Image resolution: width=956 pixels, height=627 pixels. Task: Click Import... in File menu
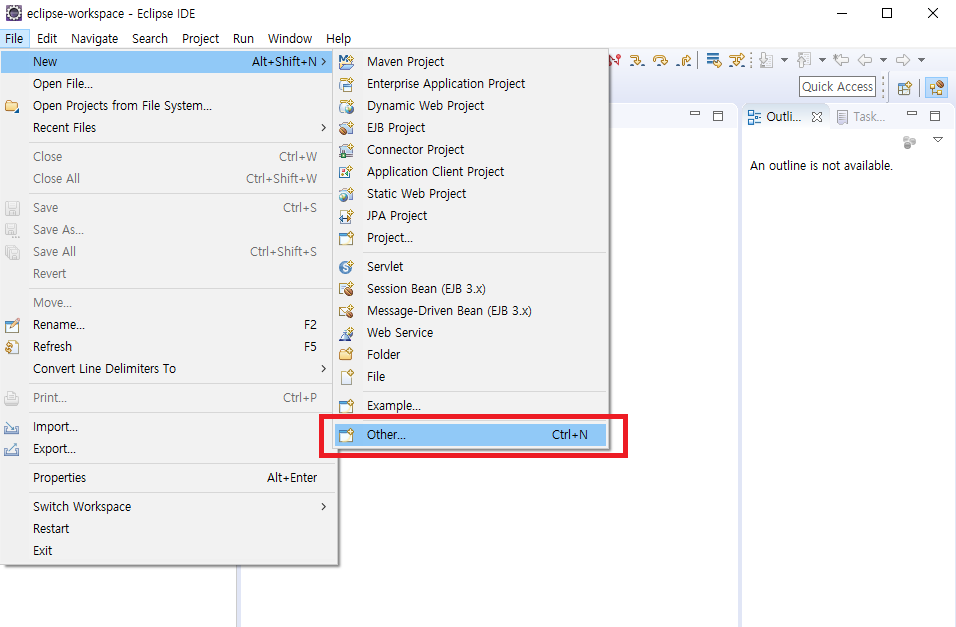tap(167, 426)
